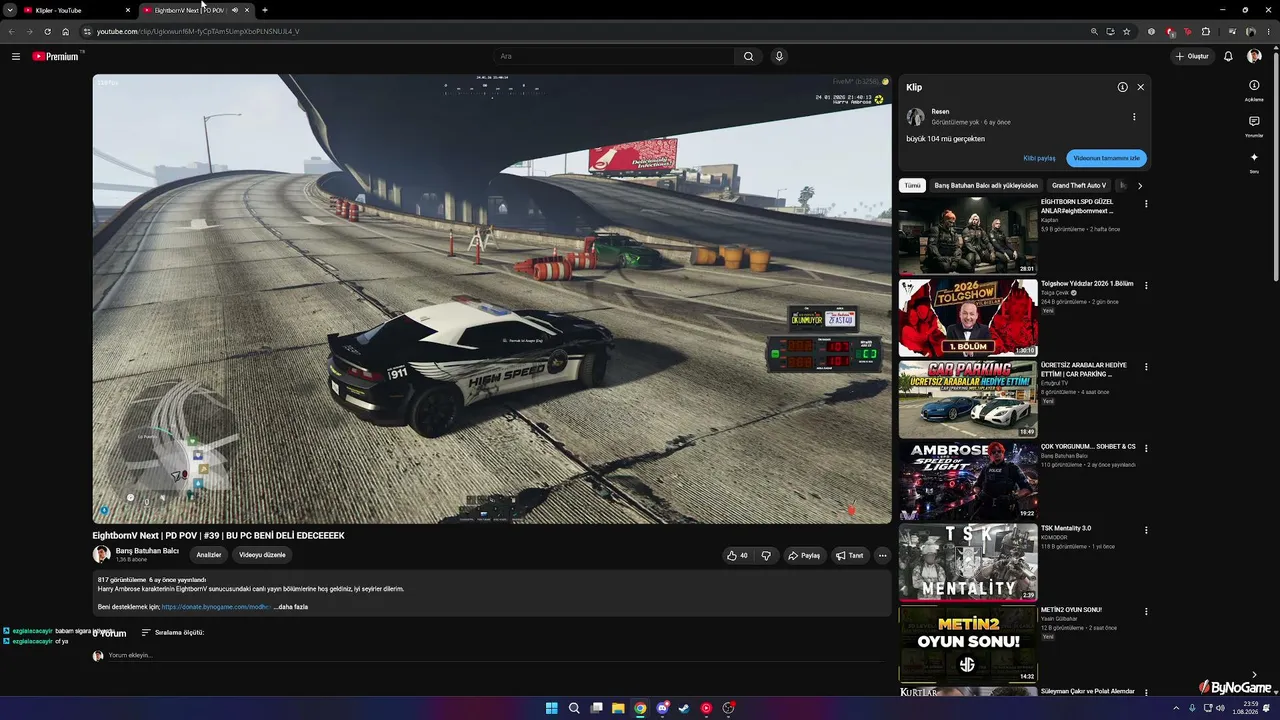This screenshot has height=720, width=1280.
Task: Start voice search with the microphone
Action: point(779,56)
